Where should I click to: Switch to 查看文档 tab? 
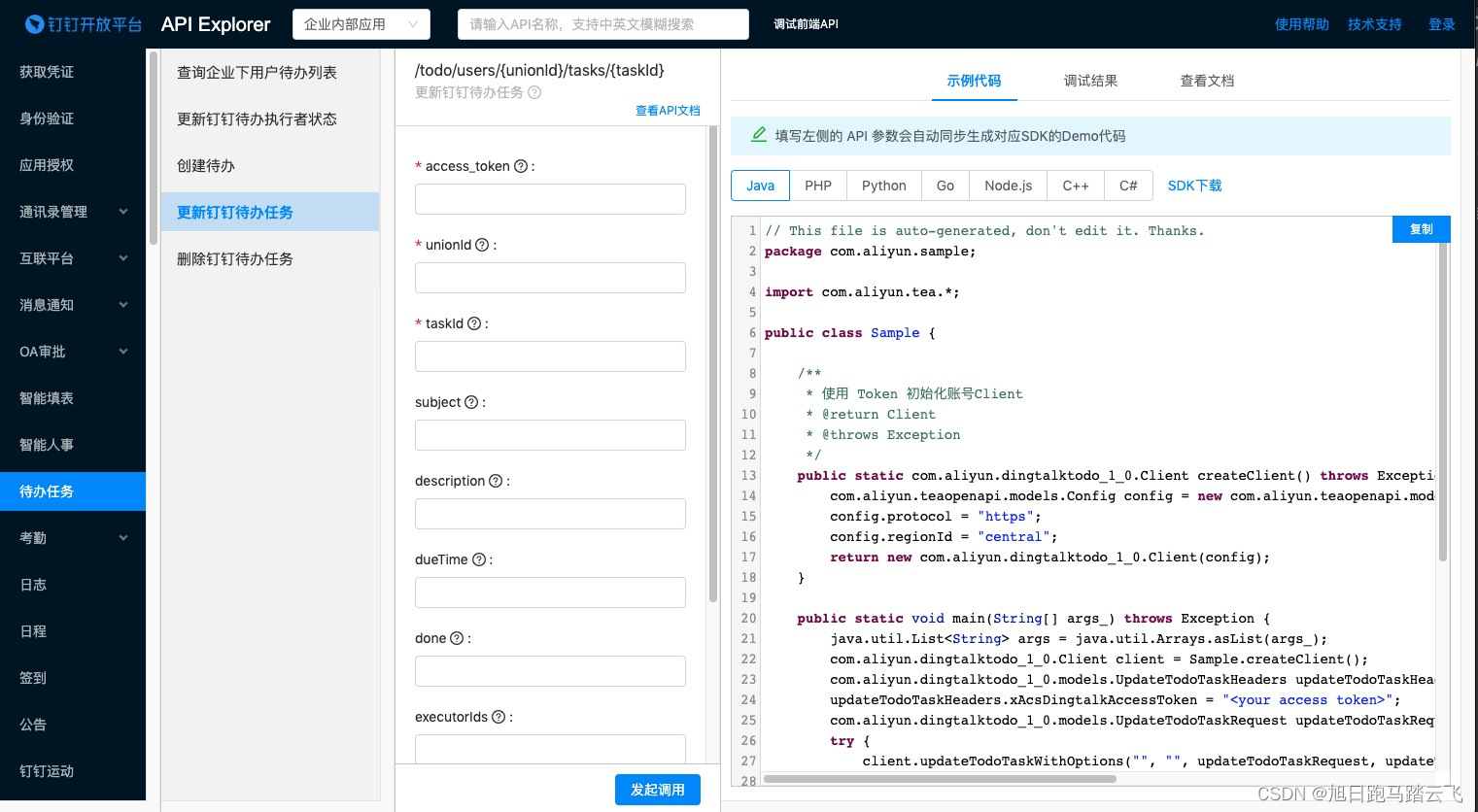1207,81
